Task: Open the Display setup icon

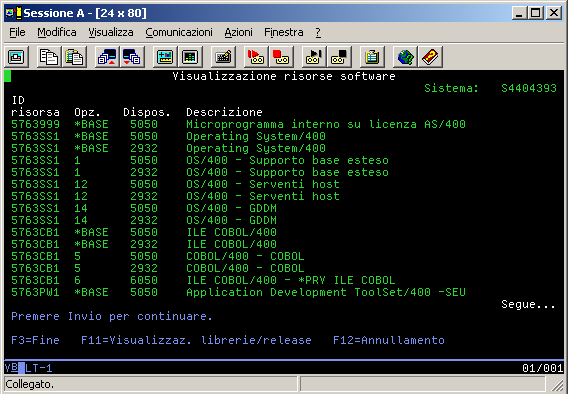Action: 165,57
